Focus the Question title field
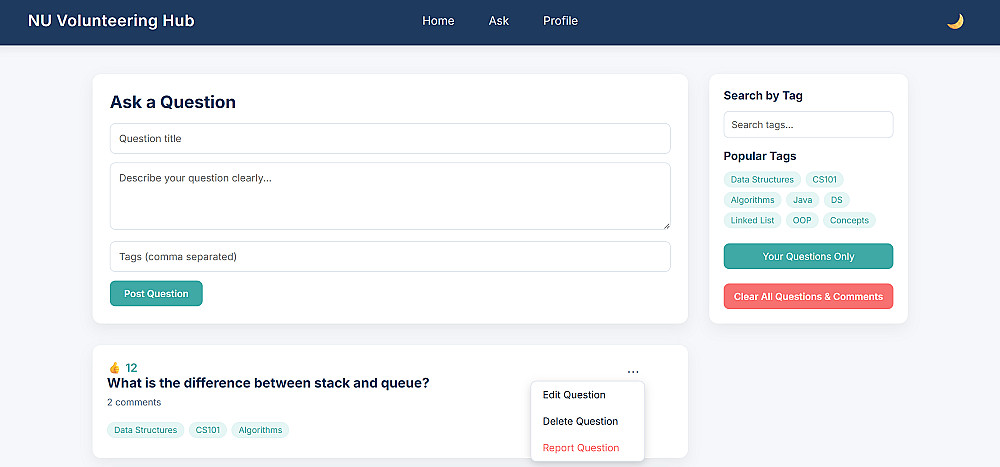 pos(390,139)
